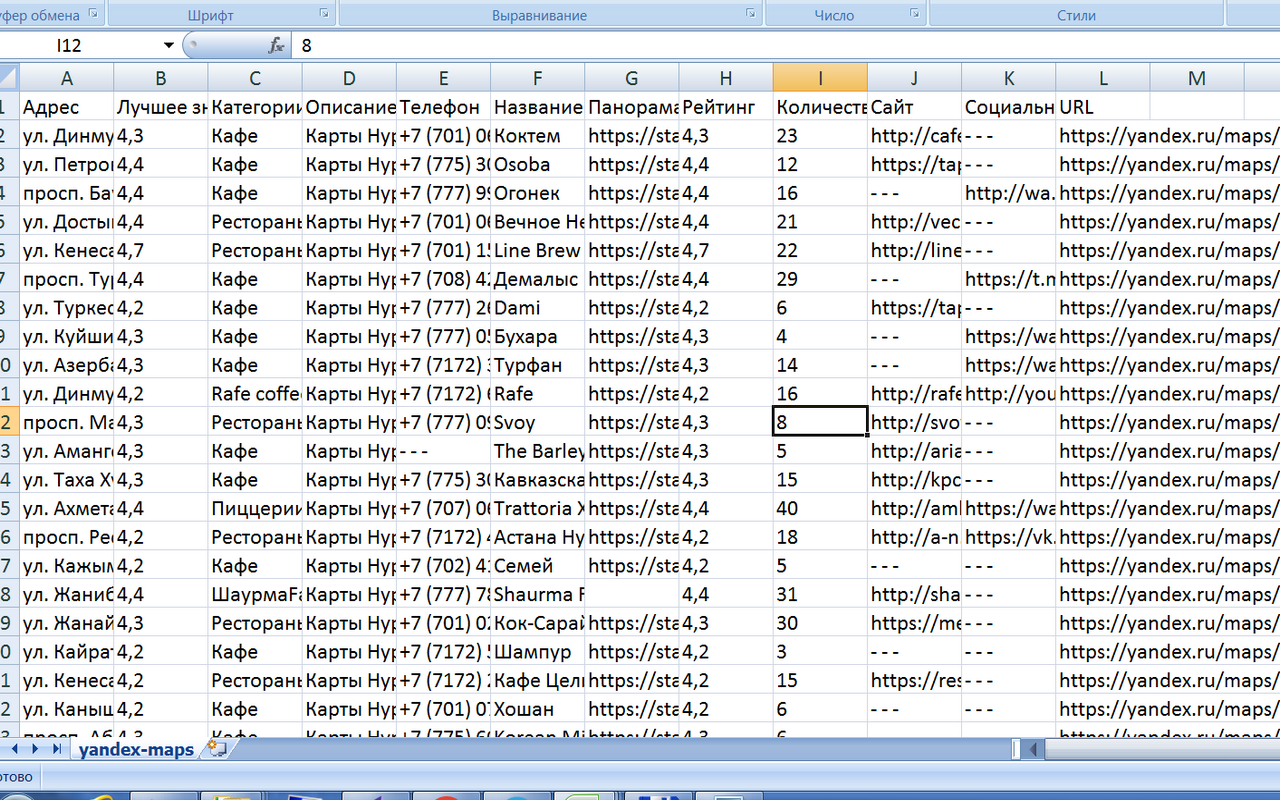Jump to last sheet with navigation arrow

click(x=57, y=749)
